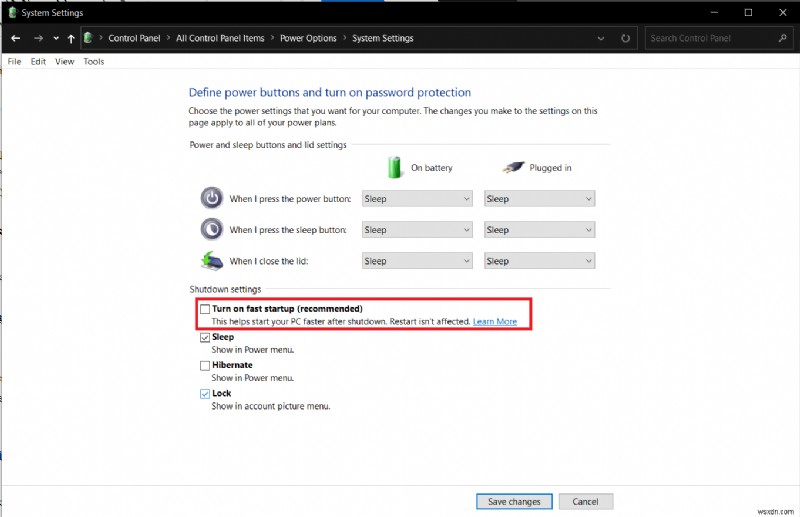The image size is (800, 517).
Task: Navigate to All Control Panel Items breadcrumb
Action: pos(220,38)
